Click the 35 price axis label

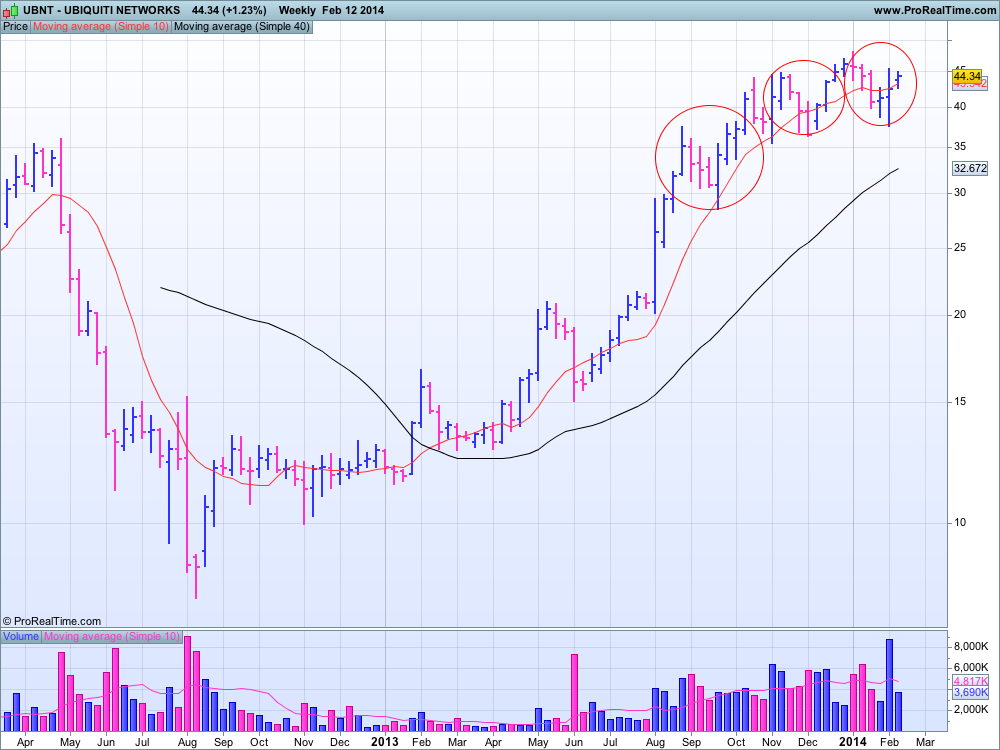[959, 147]
